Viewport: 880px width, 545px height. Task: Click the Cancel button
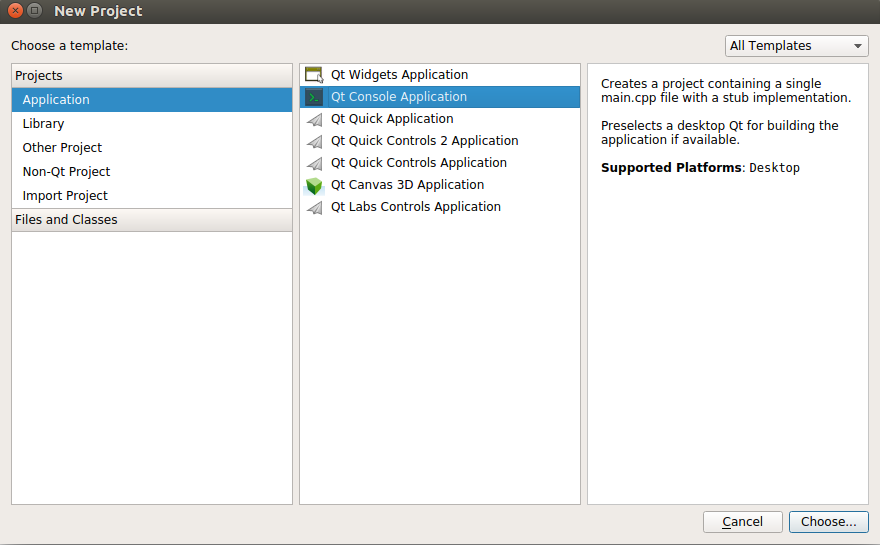(742, 522)
